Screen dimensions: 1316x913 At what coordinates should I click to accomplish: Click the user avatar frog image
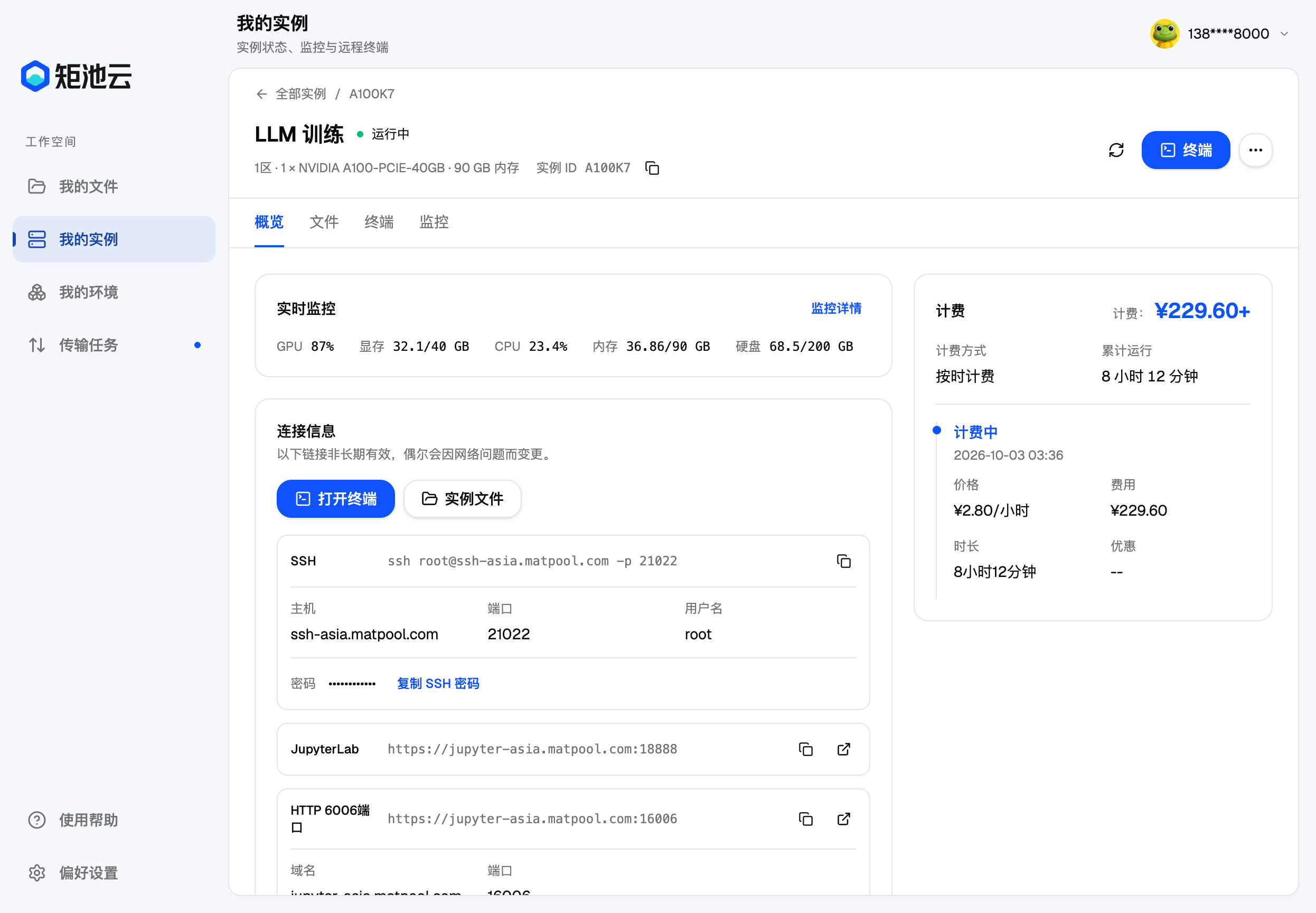[x=1164, y=34]
